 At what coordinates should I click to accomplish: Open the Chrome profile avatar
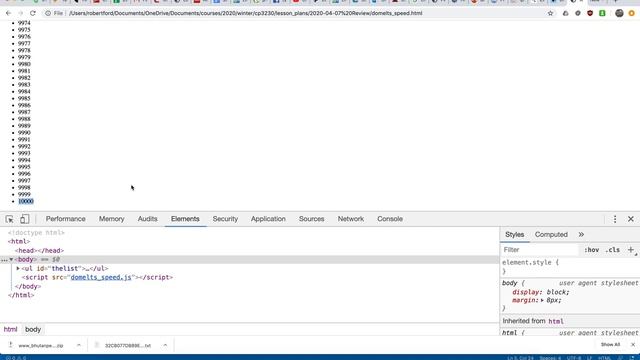(619, 13)
